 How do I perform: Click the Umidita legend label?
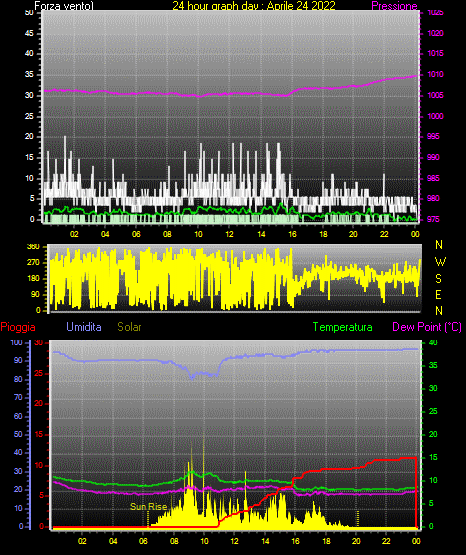tap(84, 327)
